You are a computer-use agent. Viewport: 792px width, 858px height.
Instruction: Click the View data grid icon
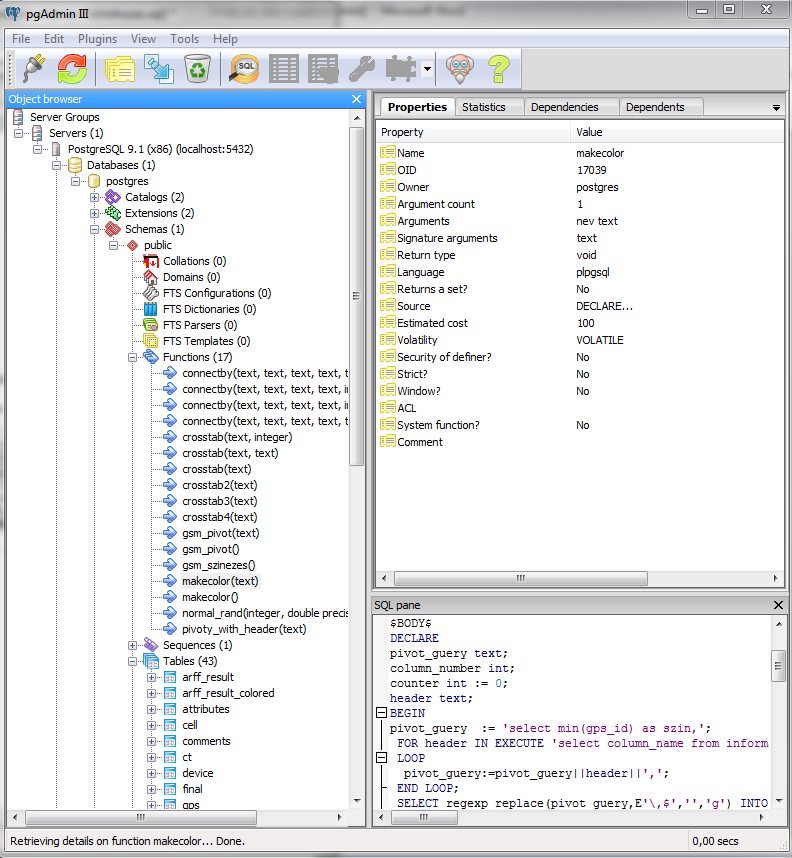pyautogui.click(x=284, y=69)
